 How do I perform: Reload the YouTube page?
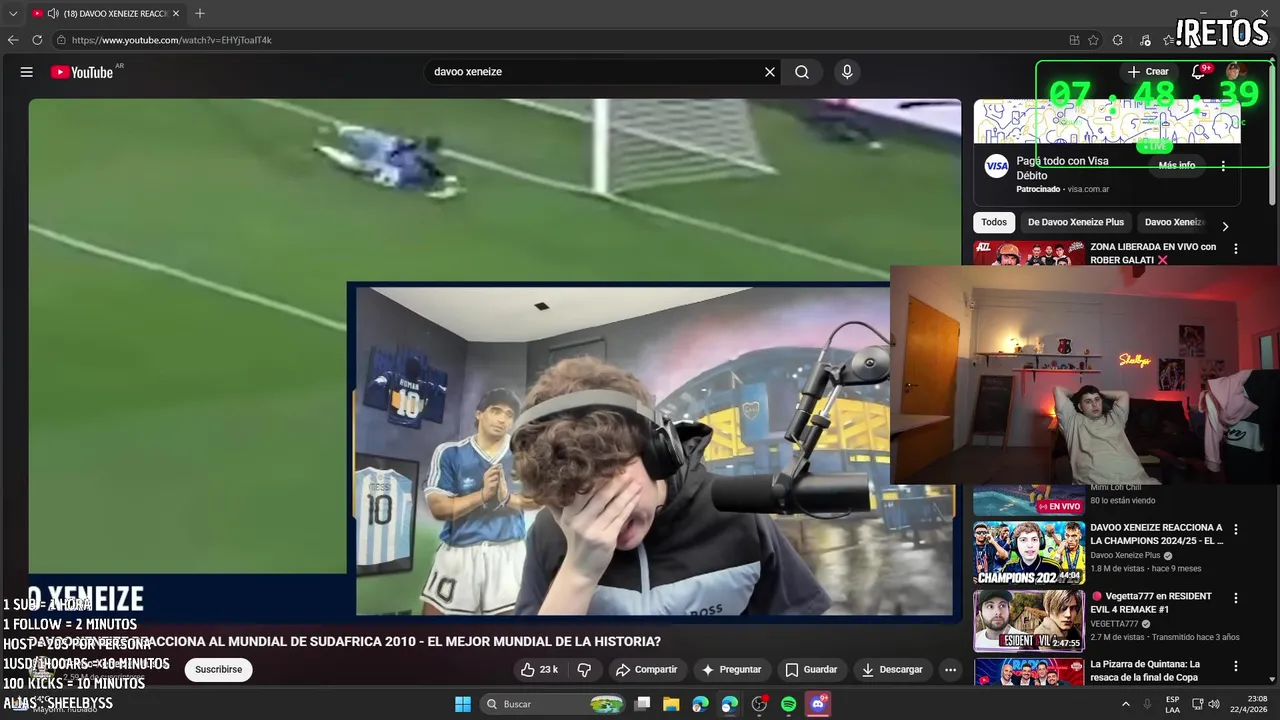point(37,40)
